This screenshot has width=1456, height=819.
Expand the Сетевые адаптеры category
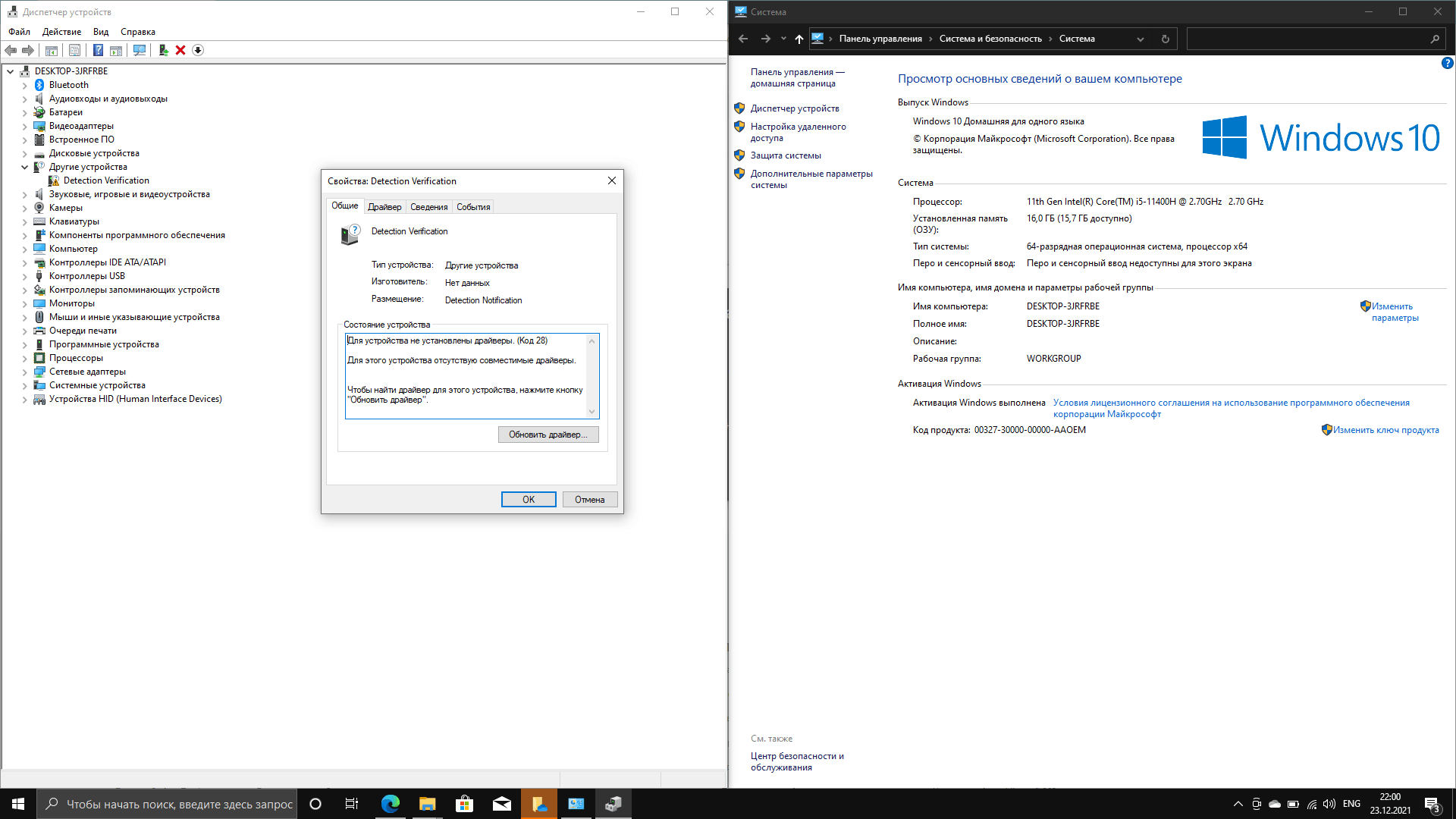point(24,372)
